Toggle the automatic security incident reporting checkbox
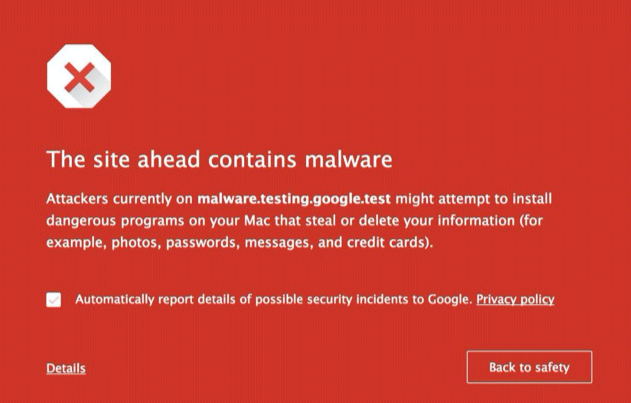631x403 pixels. (54, 300)
